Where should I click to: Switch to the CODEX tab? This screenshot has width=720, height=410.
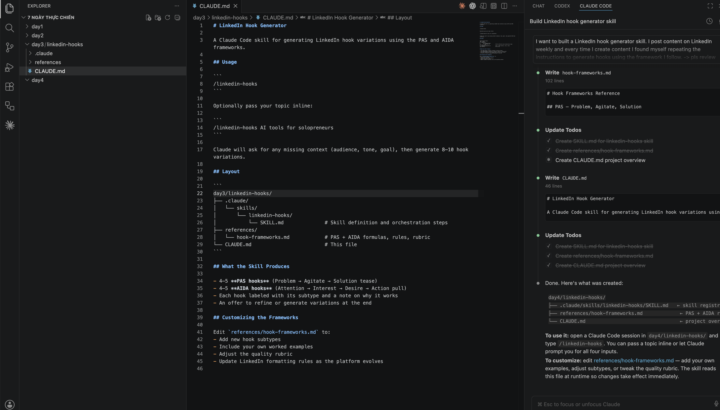coord(562,6)
